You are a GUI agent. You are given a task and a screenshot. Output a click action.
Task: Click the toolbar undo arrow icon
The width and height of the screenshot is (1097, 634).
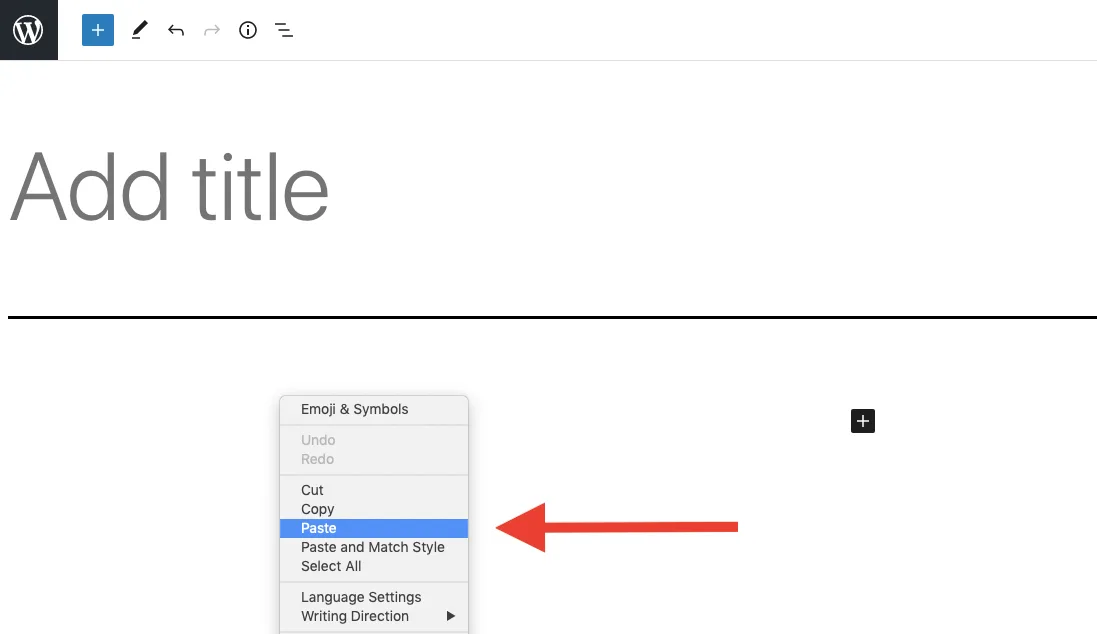point(176,30)
